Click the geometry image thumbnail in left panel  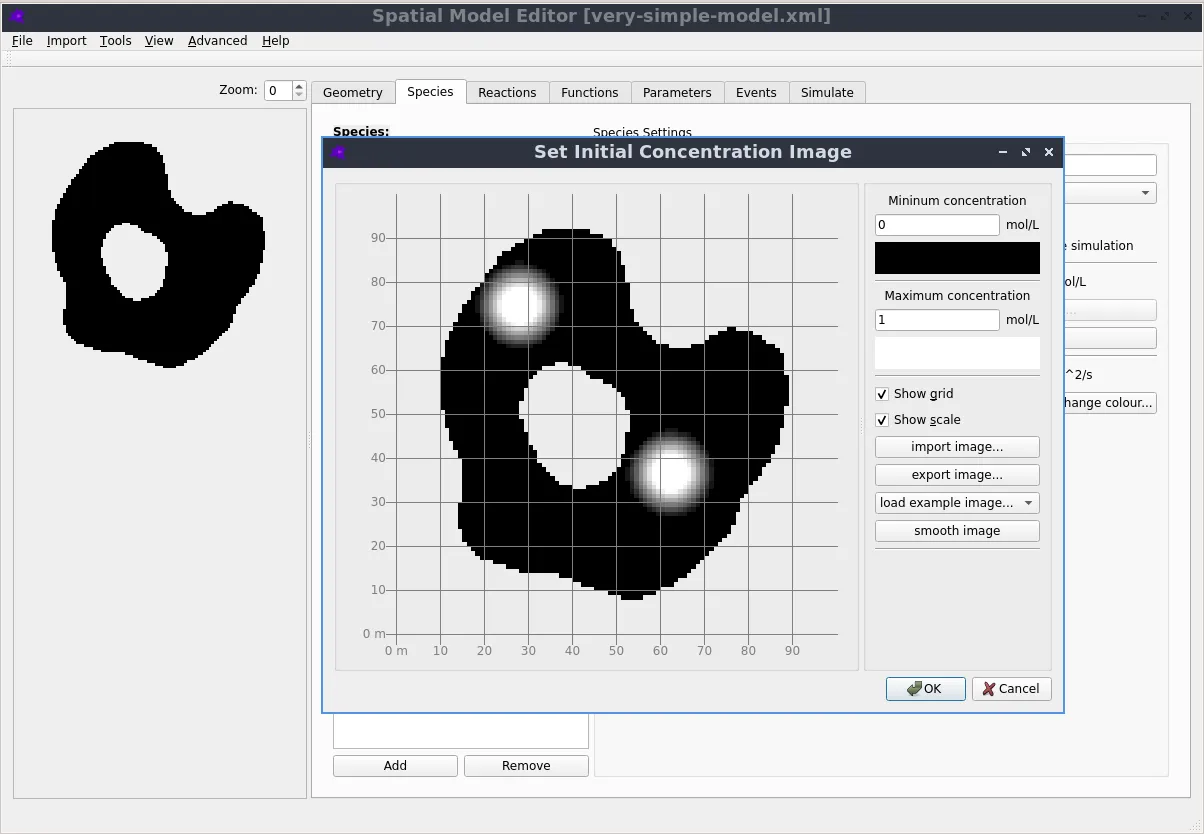[157, 254]
